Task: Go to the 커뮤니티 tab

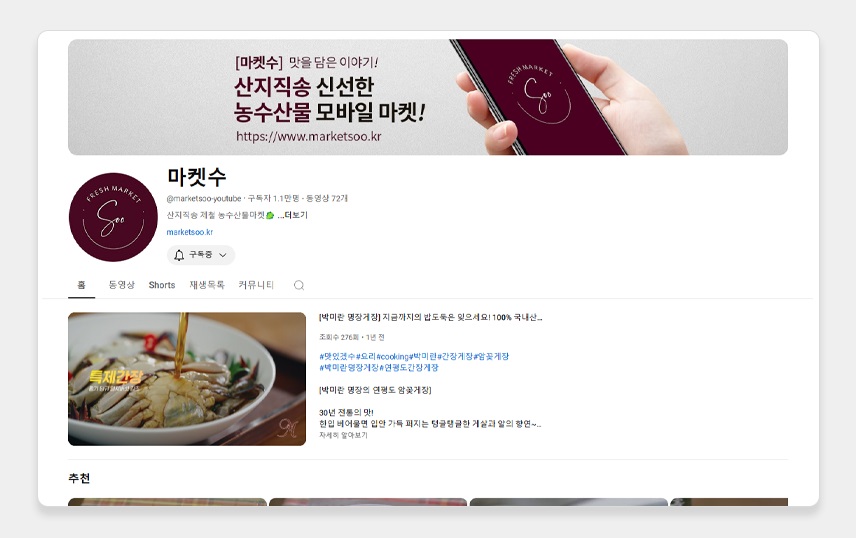Action: click(256, 285)
